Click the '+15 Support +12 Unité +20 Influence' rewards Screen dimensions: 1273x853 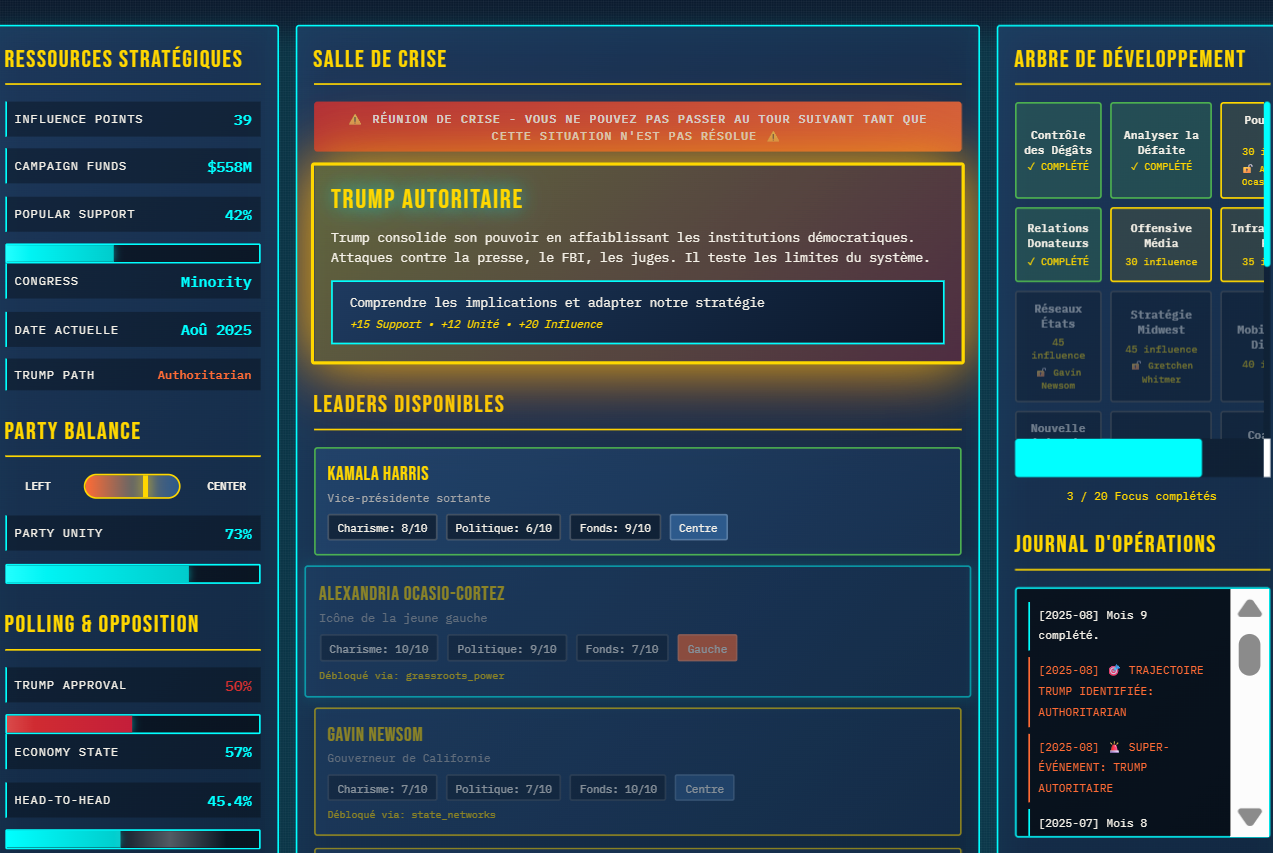coord(476,324)
